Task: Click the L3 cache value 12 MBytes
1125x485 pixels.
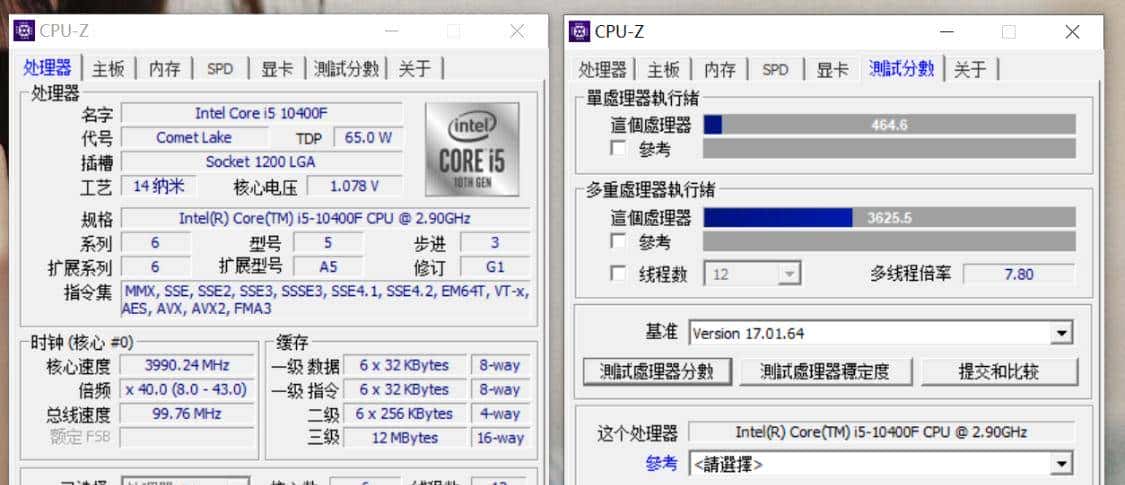Action: 405,438
